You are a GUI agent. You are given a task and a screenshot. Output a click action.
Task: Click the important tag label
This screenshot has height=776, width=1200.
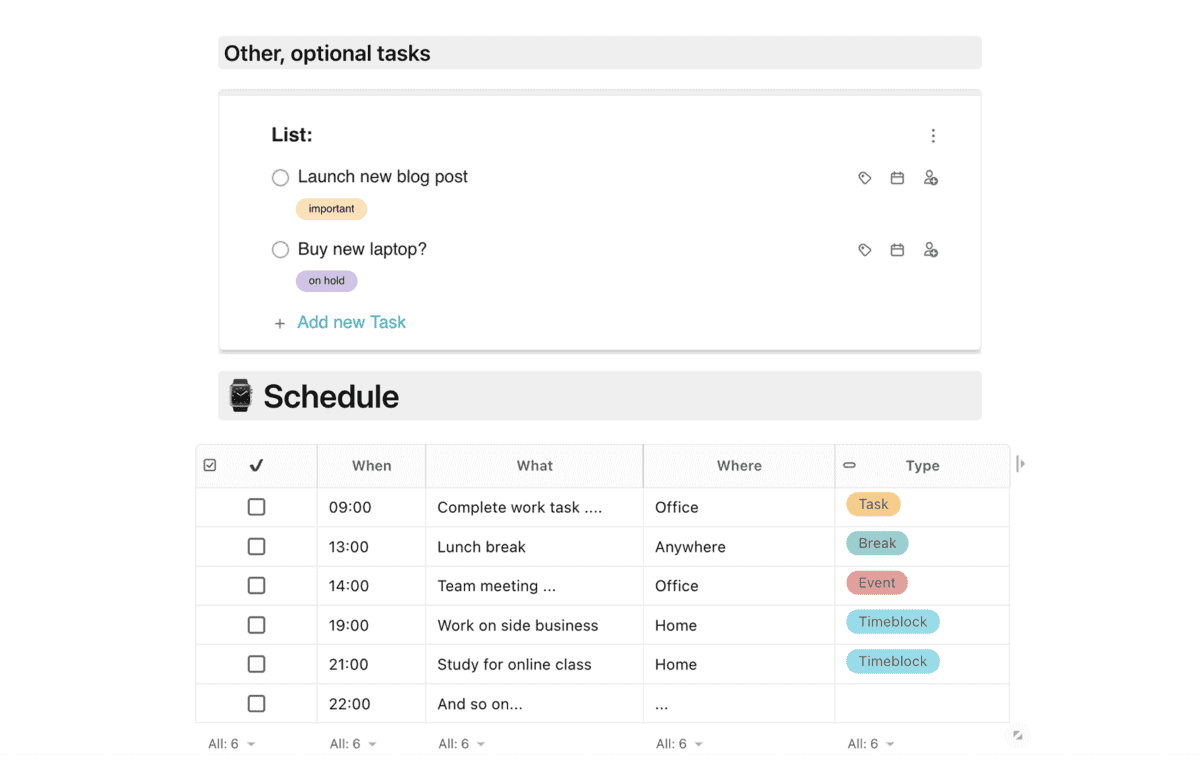tap(331, 209)
